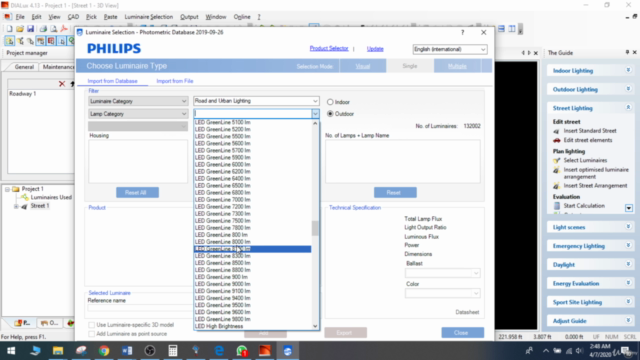Open Calculator from the taskbar
Viewport: 640px width, 360px height.
(173, 351)
